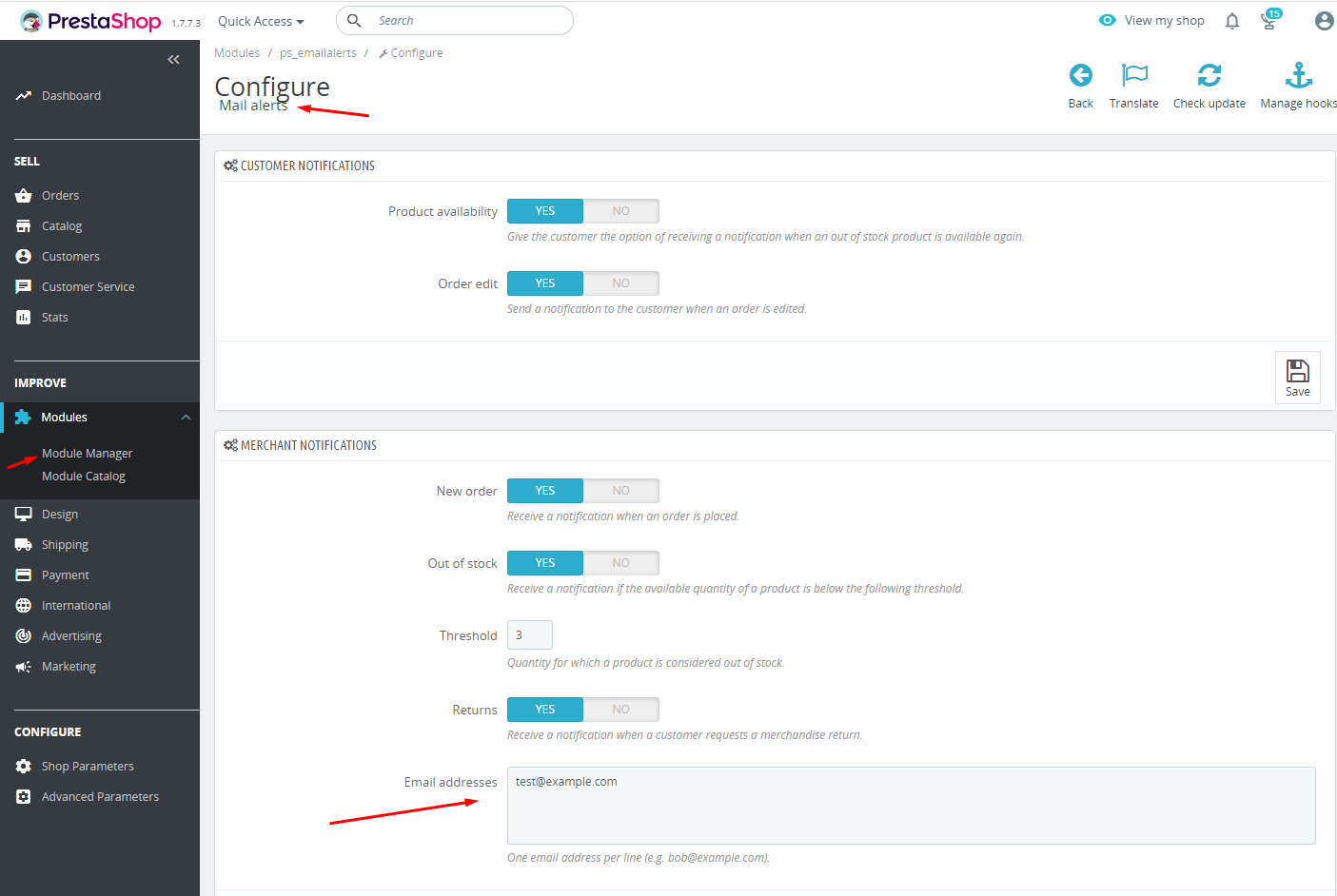Image resolution: width=1337 pixels, height=896 pixels.
Task: Set Out of stock to YES
Action: [545, 563]
